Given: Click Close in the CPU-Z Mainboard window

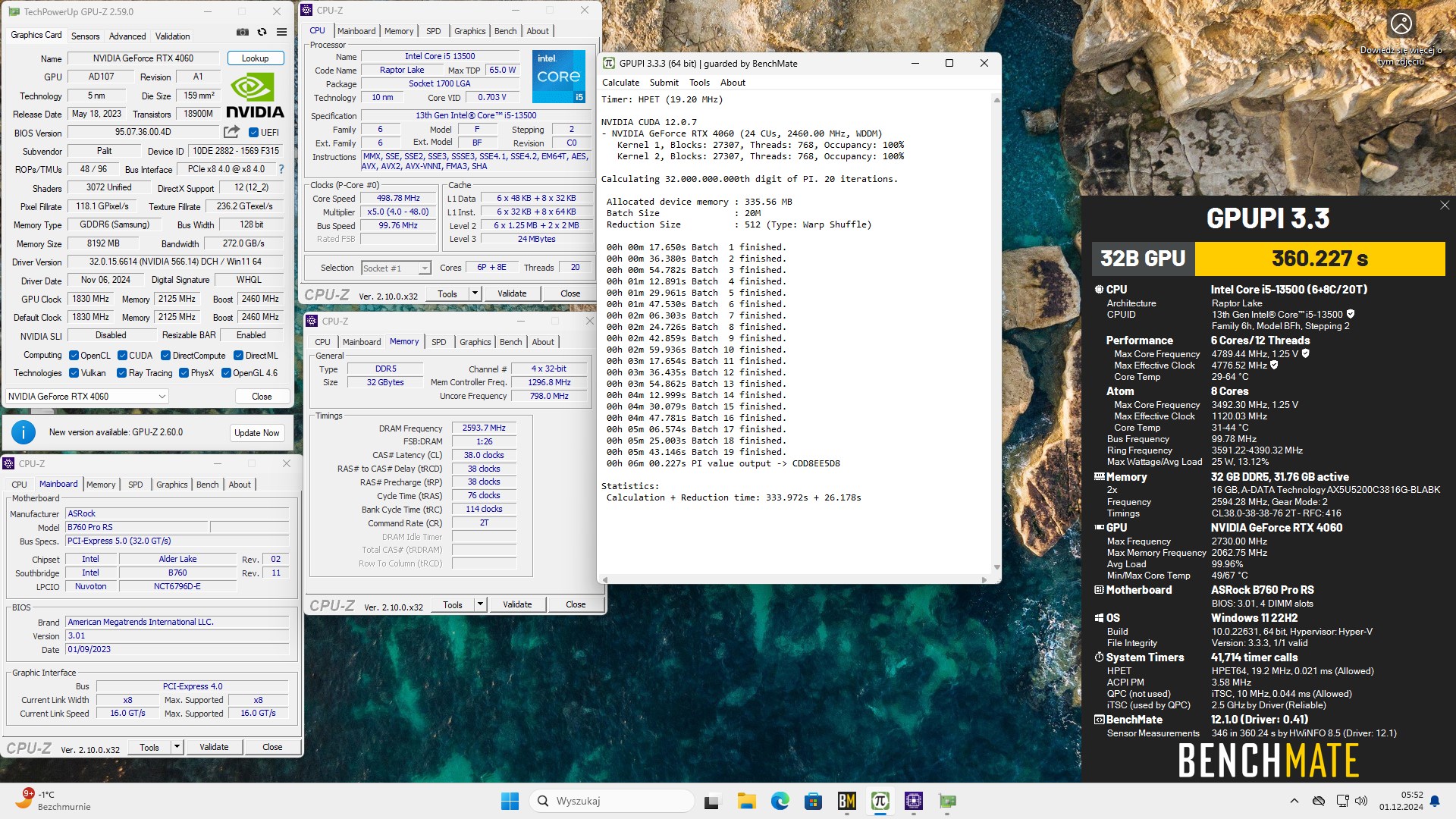Looking at the screenshot, I should (x=272, y=747).
